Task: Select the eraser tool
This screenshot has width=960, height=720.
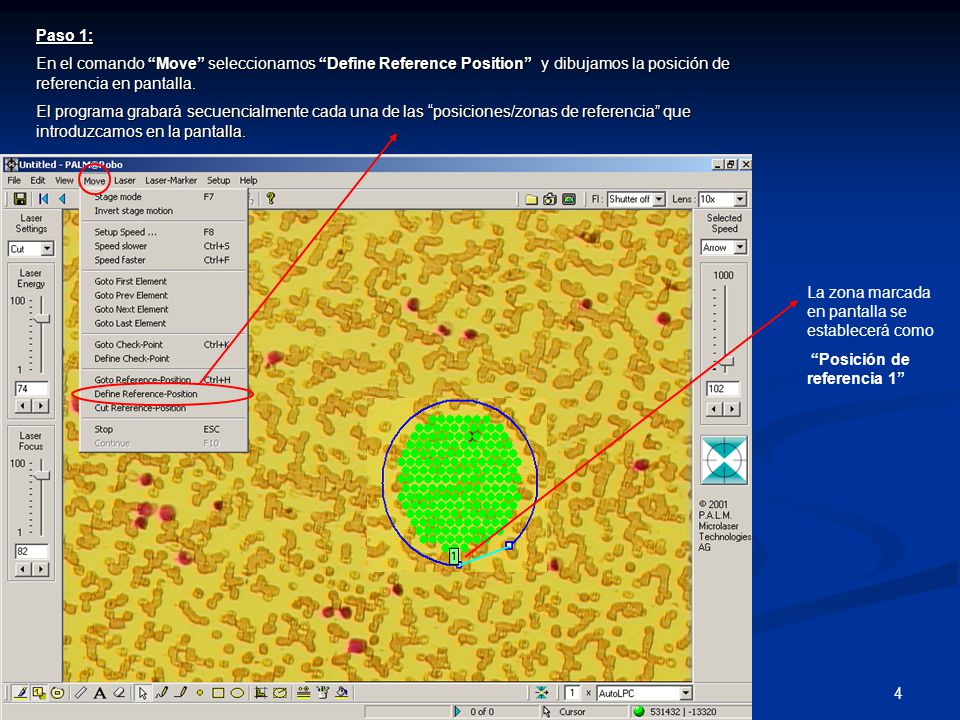Action: [x=119, y=692]
